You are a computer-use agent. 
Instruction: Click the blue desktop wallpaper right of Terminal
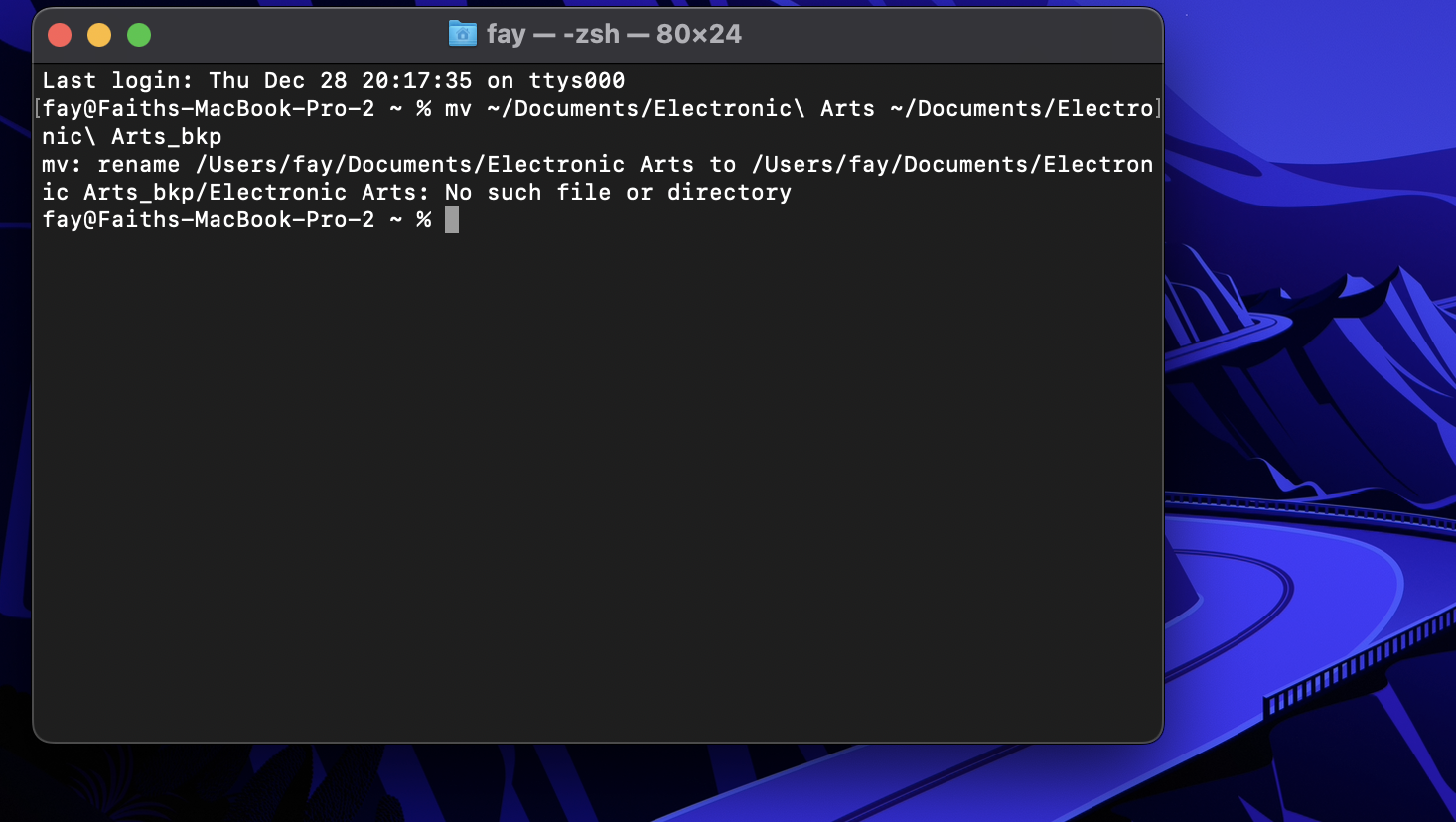[1311, 149]
